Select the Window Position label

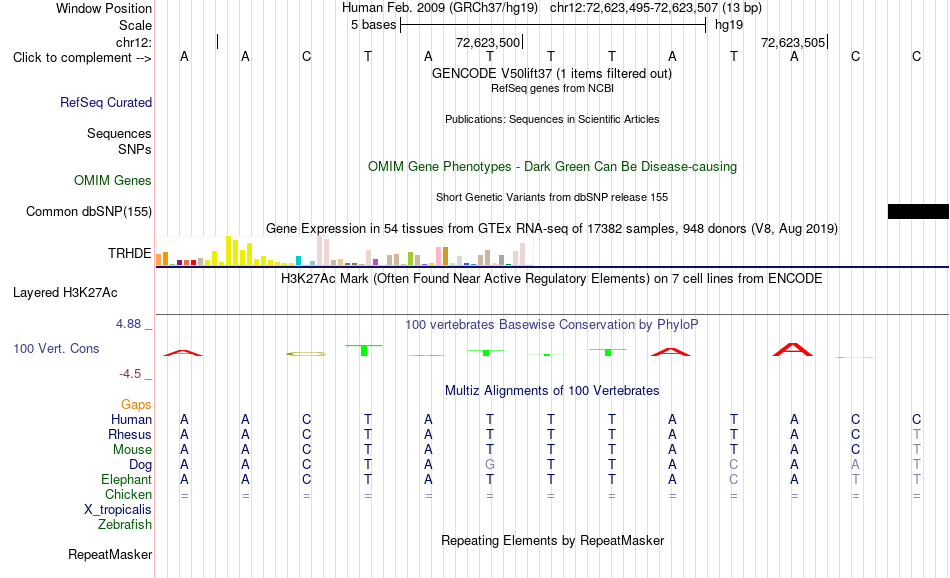[x=104, y=8]
